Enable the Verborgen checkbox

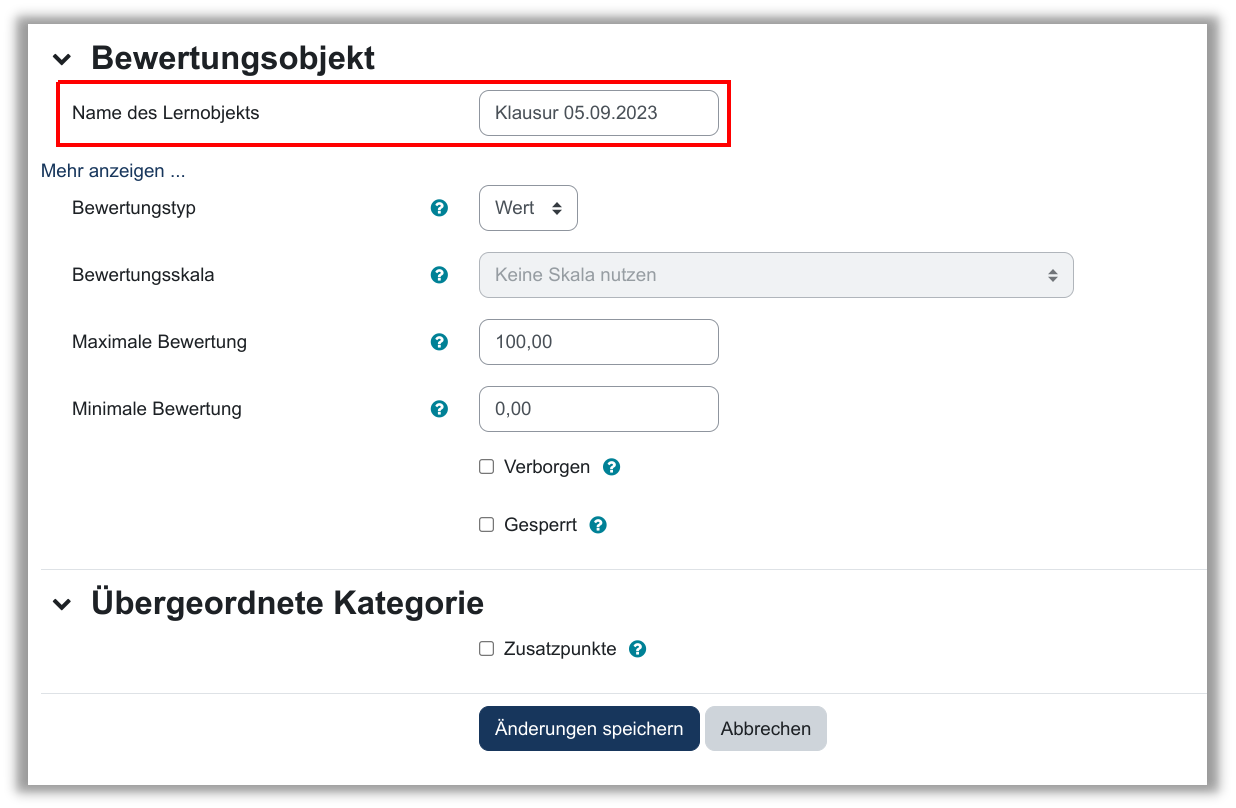point(487,467)
